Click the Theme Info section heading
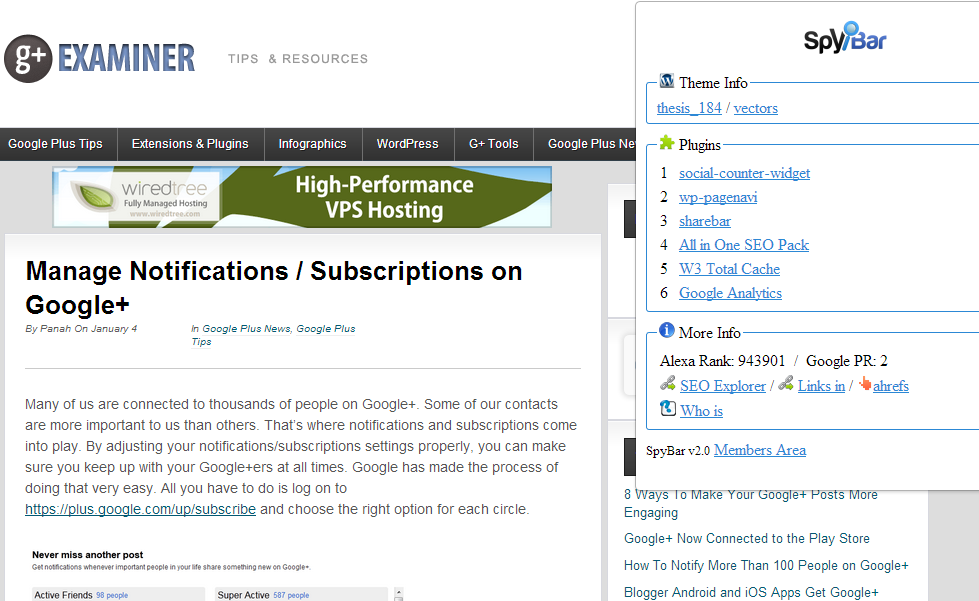Viewport: 979px width, 601px height. [x=713, y=83]
